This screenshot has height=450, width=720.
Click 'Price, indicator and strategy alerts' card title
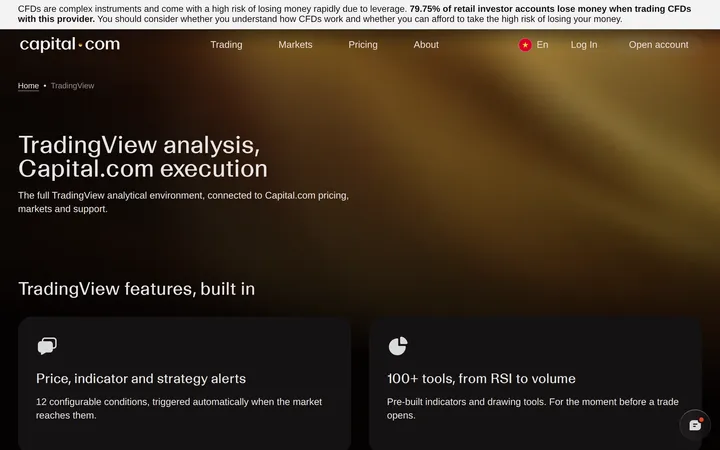point(141,379)
